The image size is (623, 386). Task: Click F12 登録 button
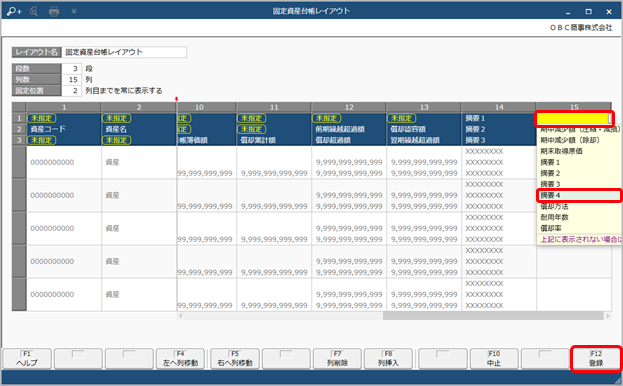coord(596,359)
